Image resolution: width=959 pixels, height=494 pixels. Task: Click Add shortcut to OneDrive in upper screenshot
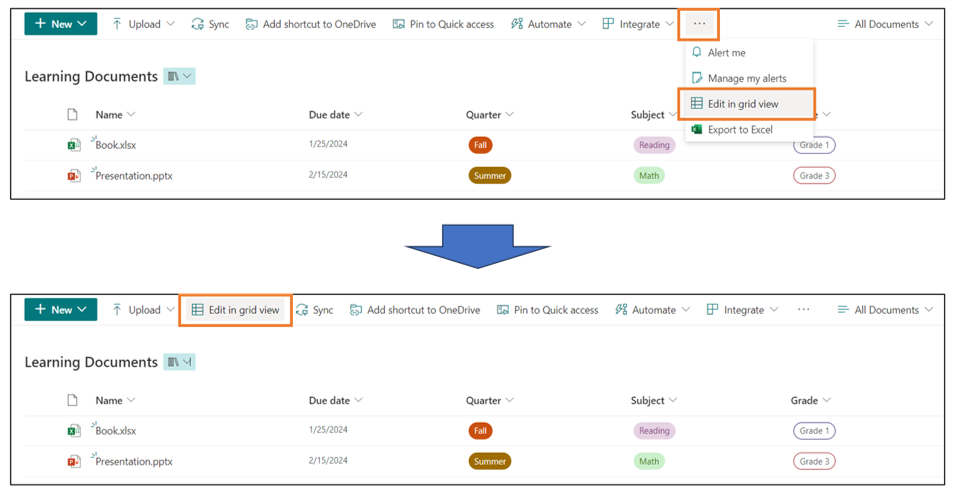311,24
